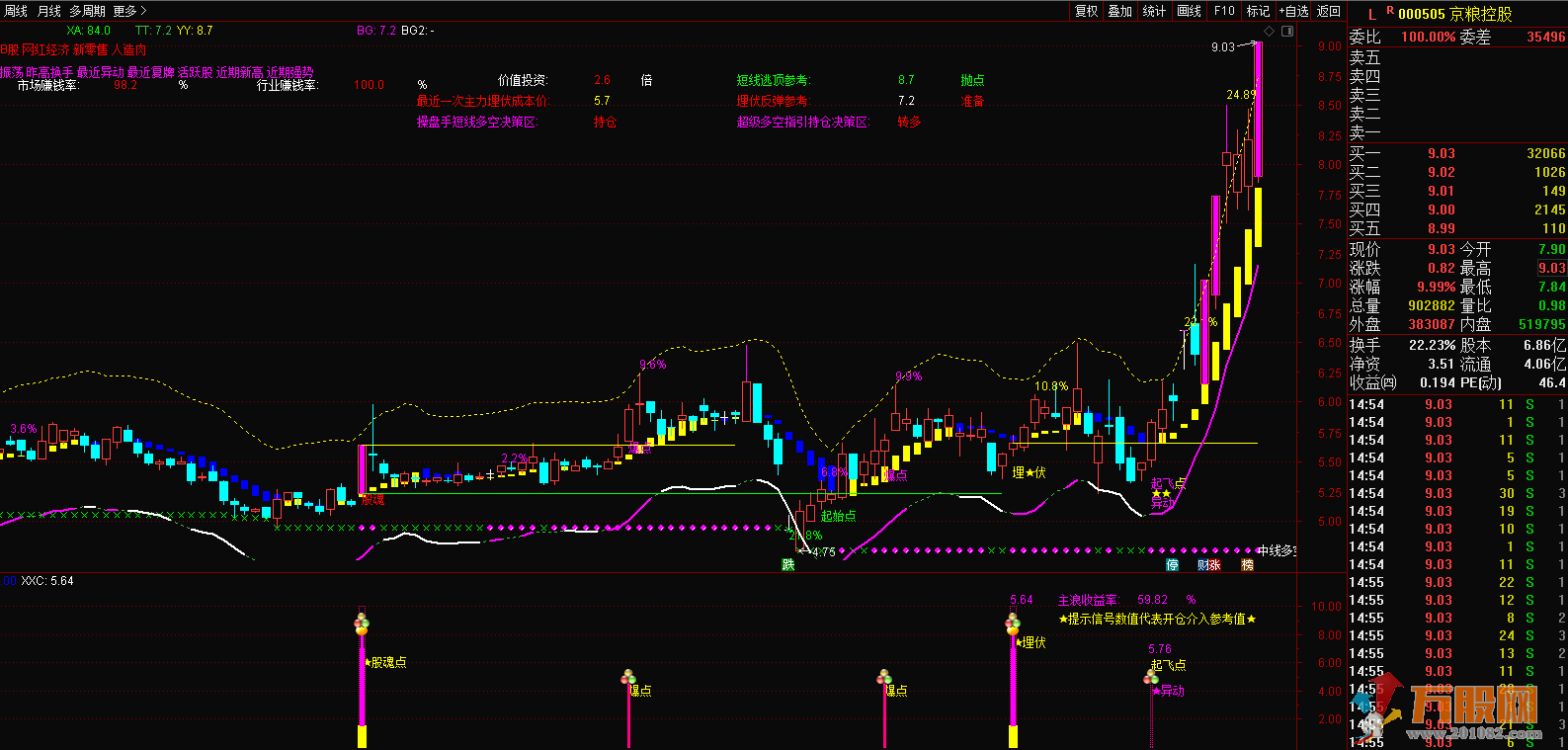
Task: Click the green 跌 marker below the chart
Action: 788,565
